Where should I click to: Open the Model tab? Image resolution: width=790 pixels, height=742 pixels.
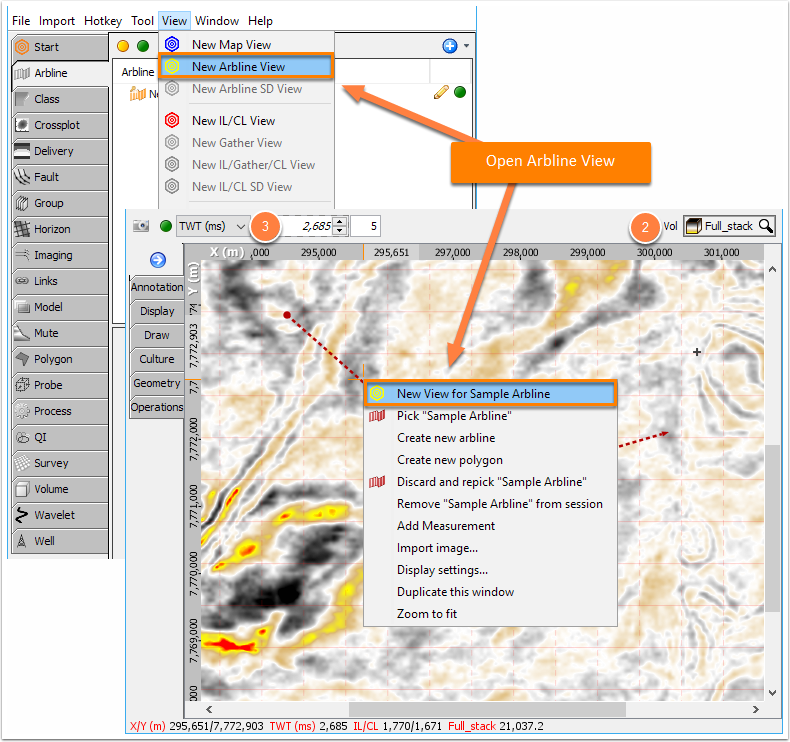59,307
